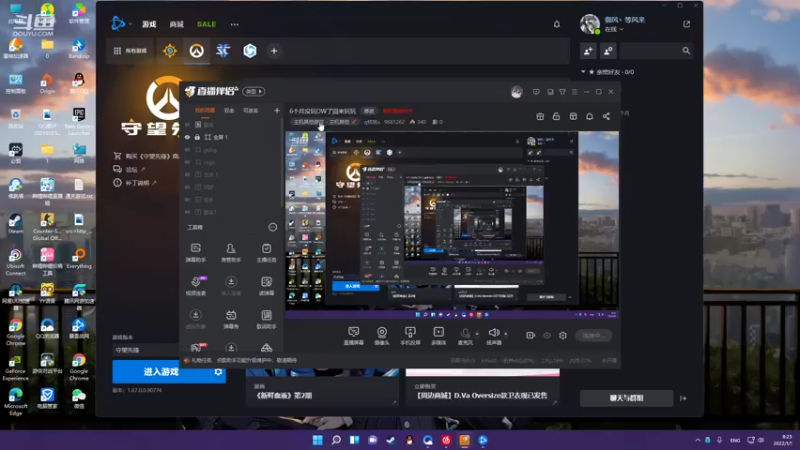Pop out the friends panel icon
The width and height of the screenshot is (800, 450).
point(686,24)
